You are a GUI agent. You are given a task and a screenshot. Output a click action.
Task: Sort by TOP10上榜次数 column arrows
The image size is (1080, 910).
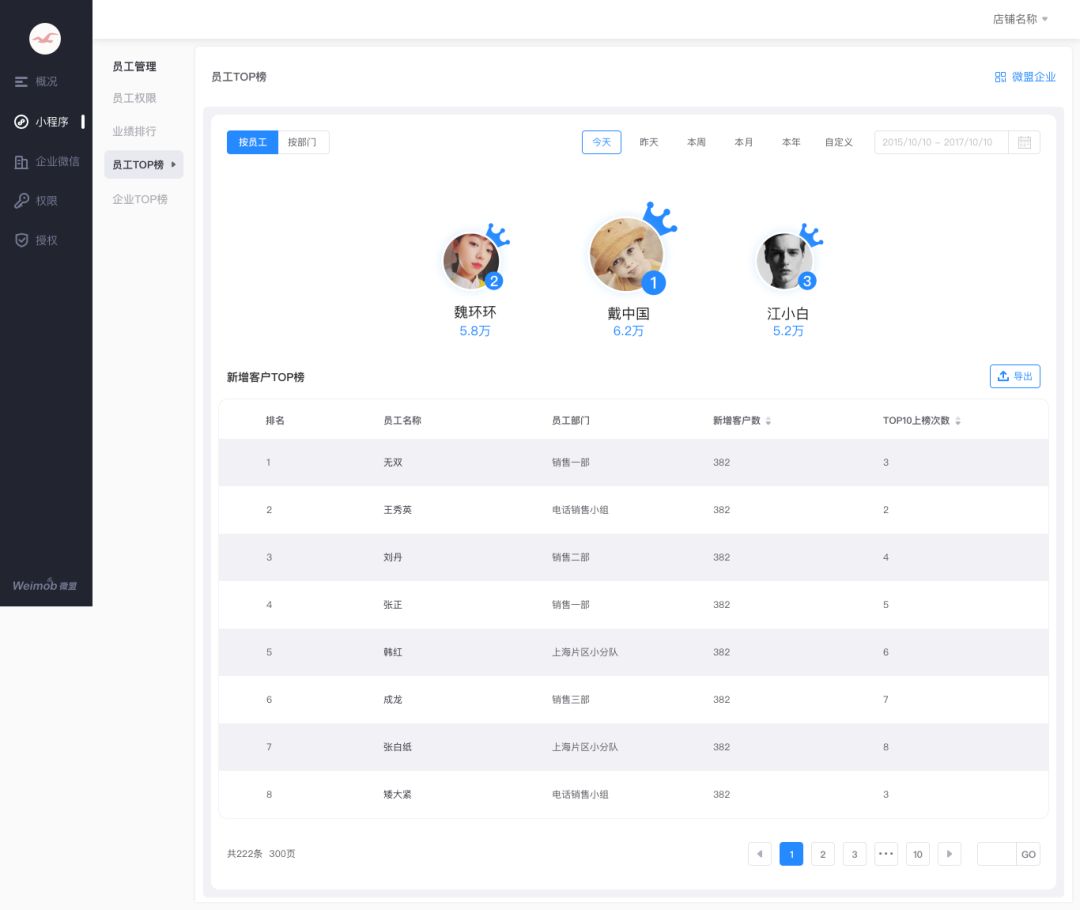[x=957, y=421]
